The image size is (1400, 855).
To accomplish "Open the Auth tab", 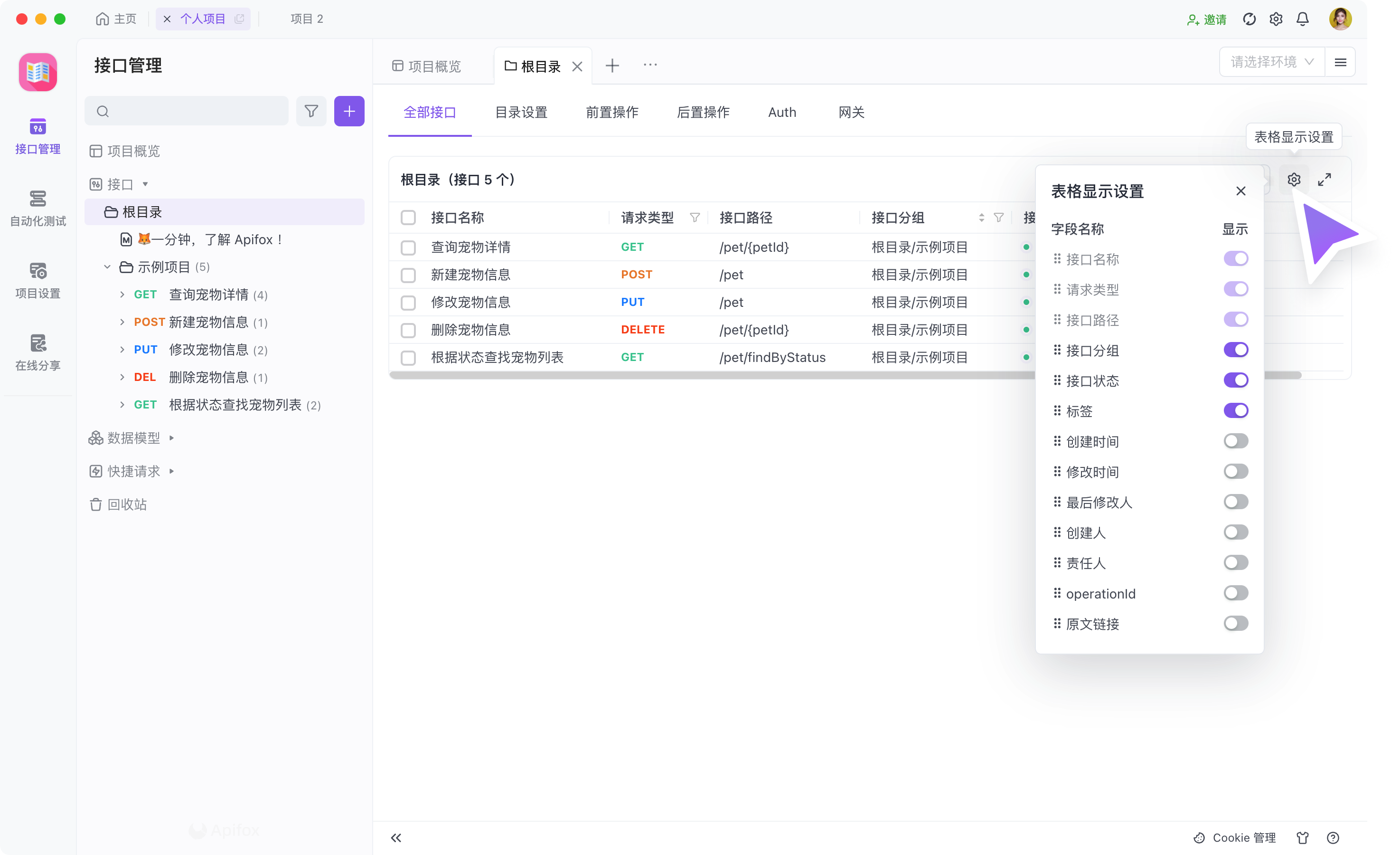I will (x=782, y=112).
